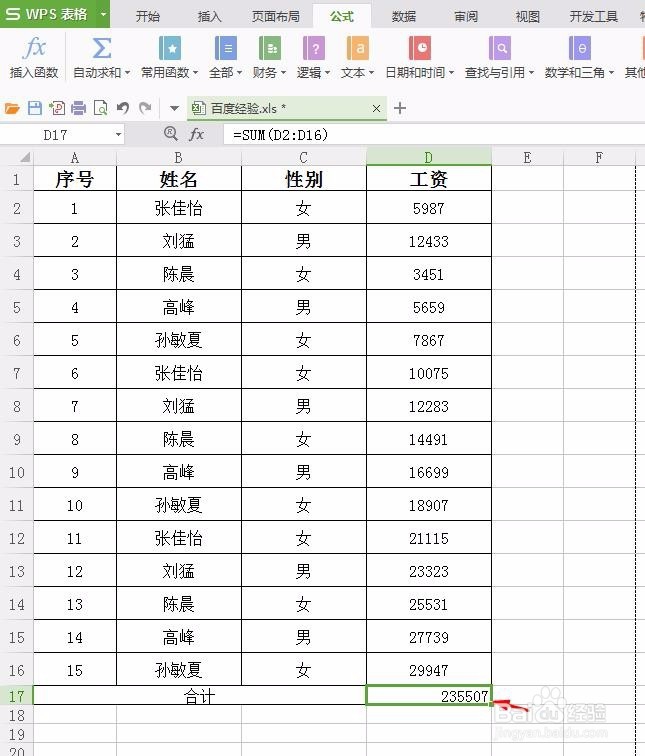
Task: Add a new document tab with plus icon
Action: 400,108
